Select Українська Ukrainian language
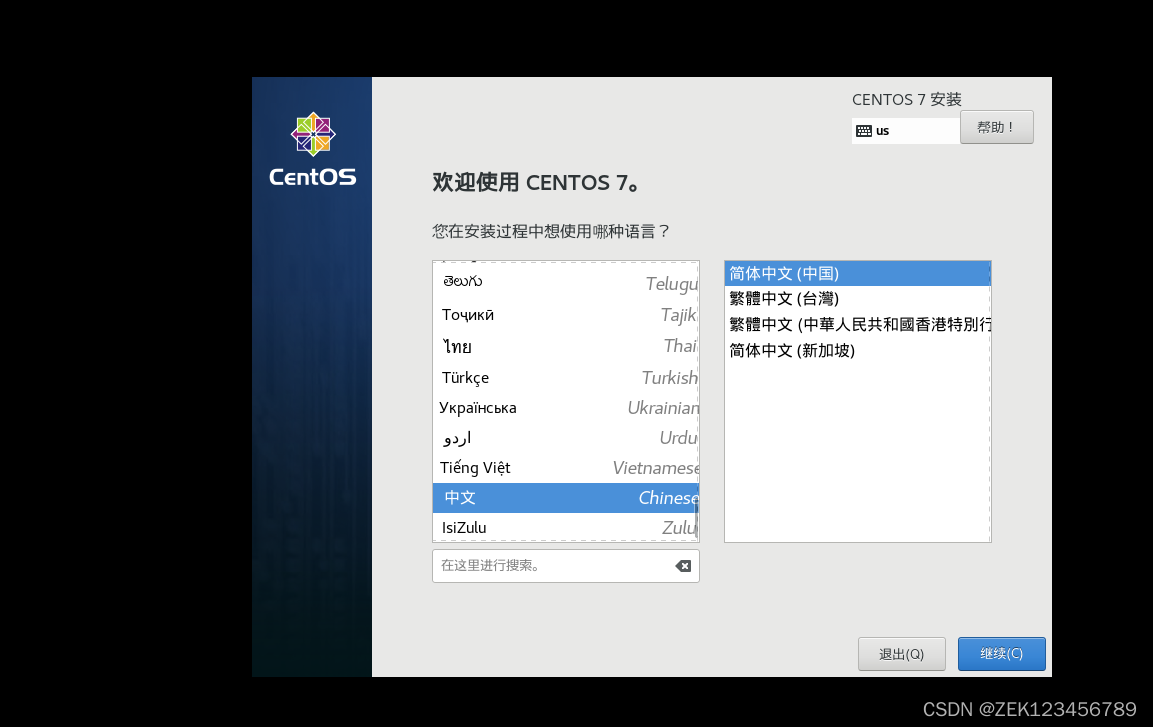The height and width of the screenshot is (727, 1153). (565, 408)
